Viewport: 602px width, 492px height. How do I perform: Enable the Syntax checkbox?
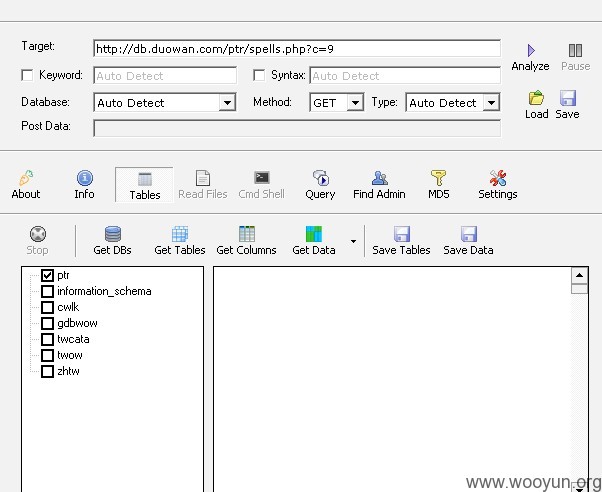(x=259, y=75)
